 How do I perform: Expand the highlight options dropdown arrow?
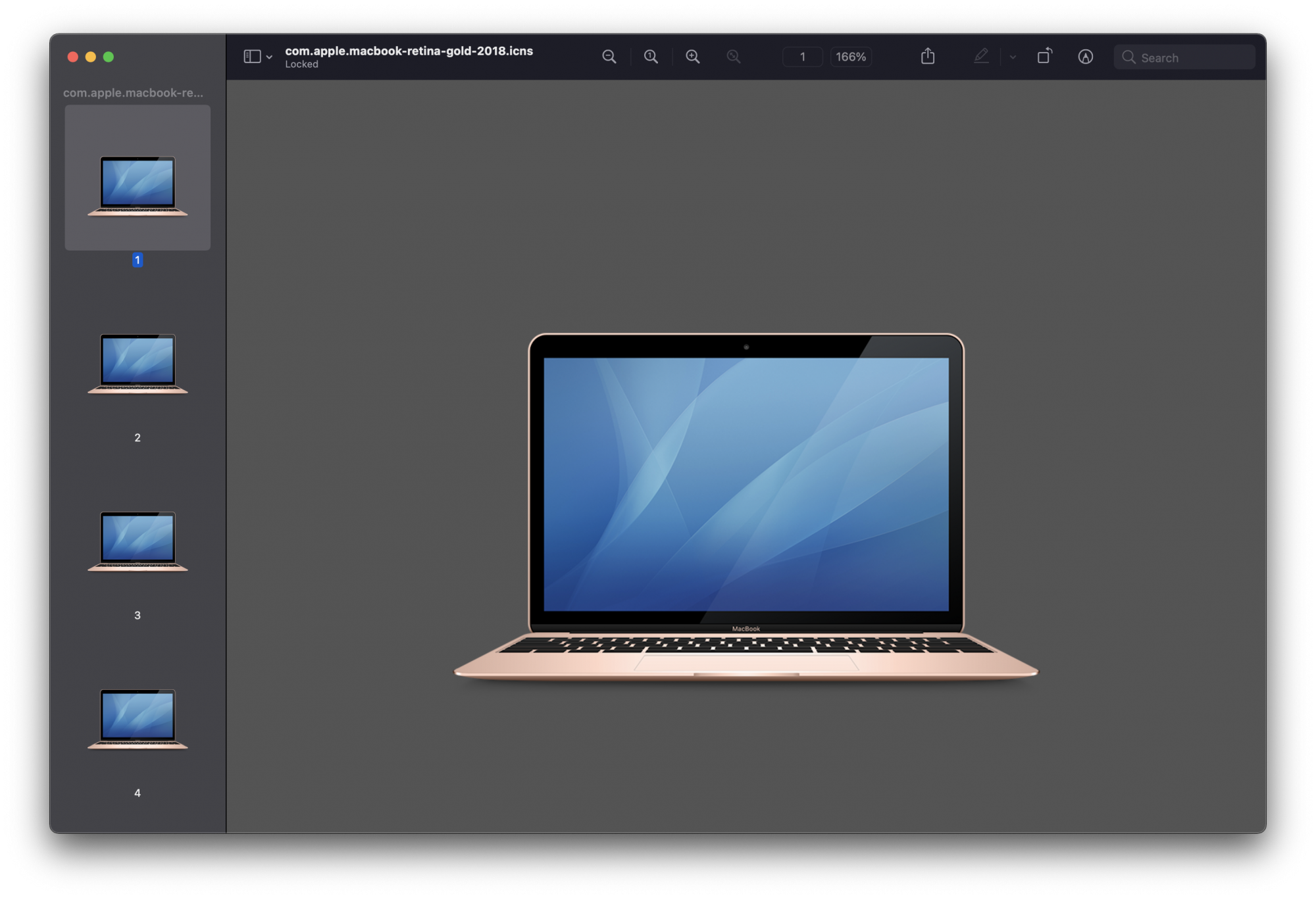[1013, 58]
